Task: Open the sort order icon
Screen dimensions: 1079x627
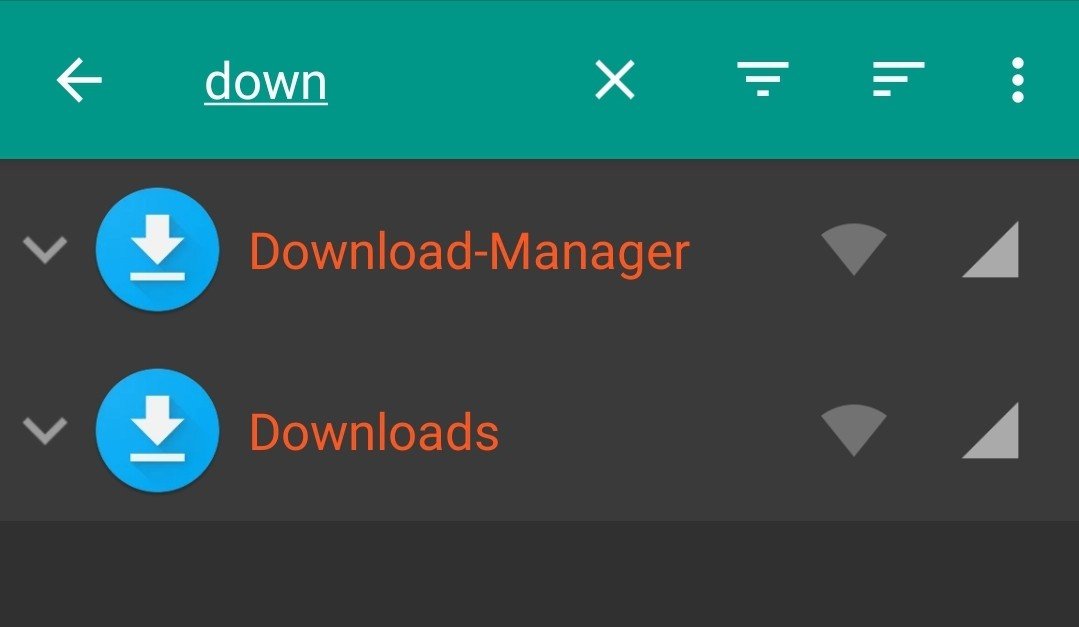Action: coord(898,79)
